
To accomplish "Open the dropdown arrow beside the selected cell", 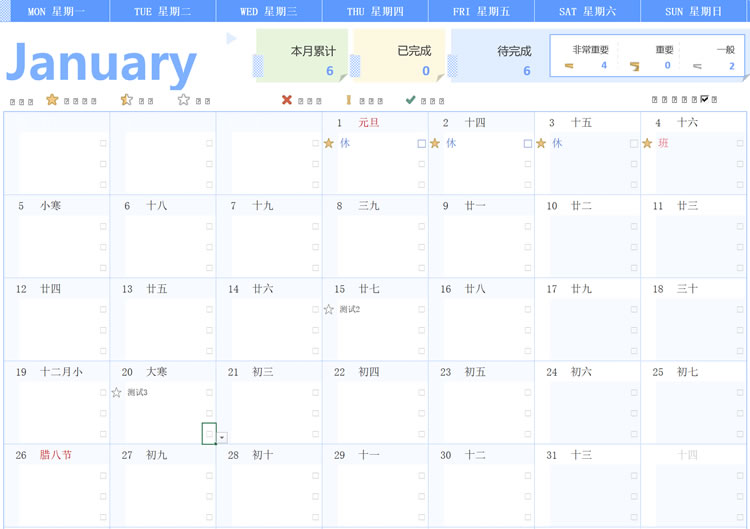I will [222, 438].
